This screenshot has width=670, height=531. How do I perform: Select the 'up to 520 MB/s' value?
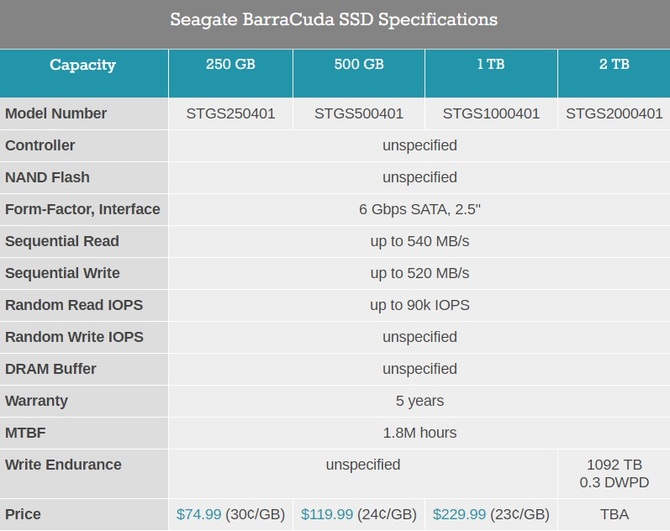click(419, 273)
